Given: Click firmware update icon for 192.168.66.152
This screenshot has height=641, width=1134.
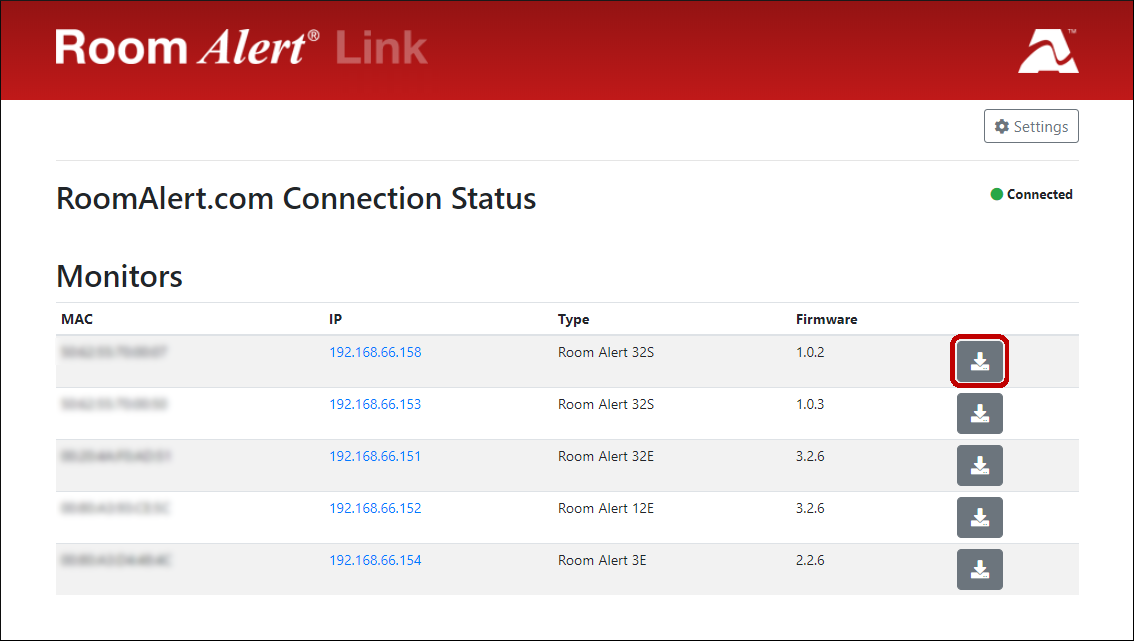Looking at the screenshot, I should [979, 518].
